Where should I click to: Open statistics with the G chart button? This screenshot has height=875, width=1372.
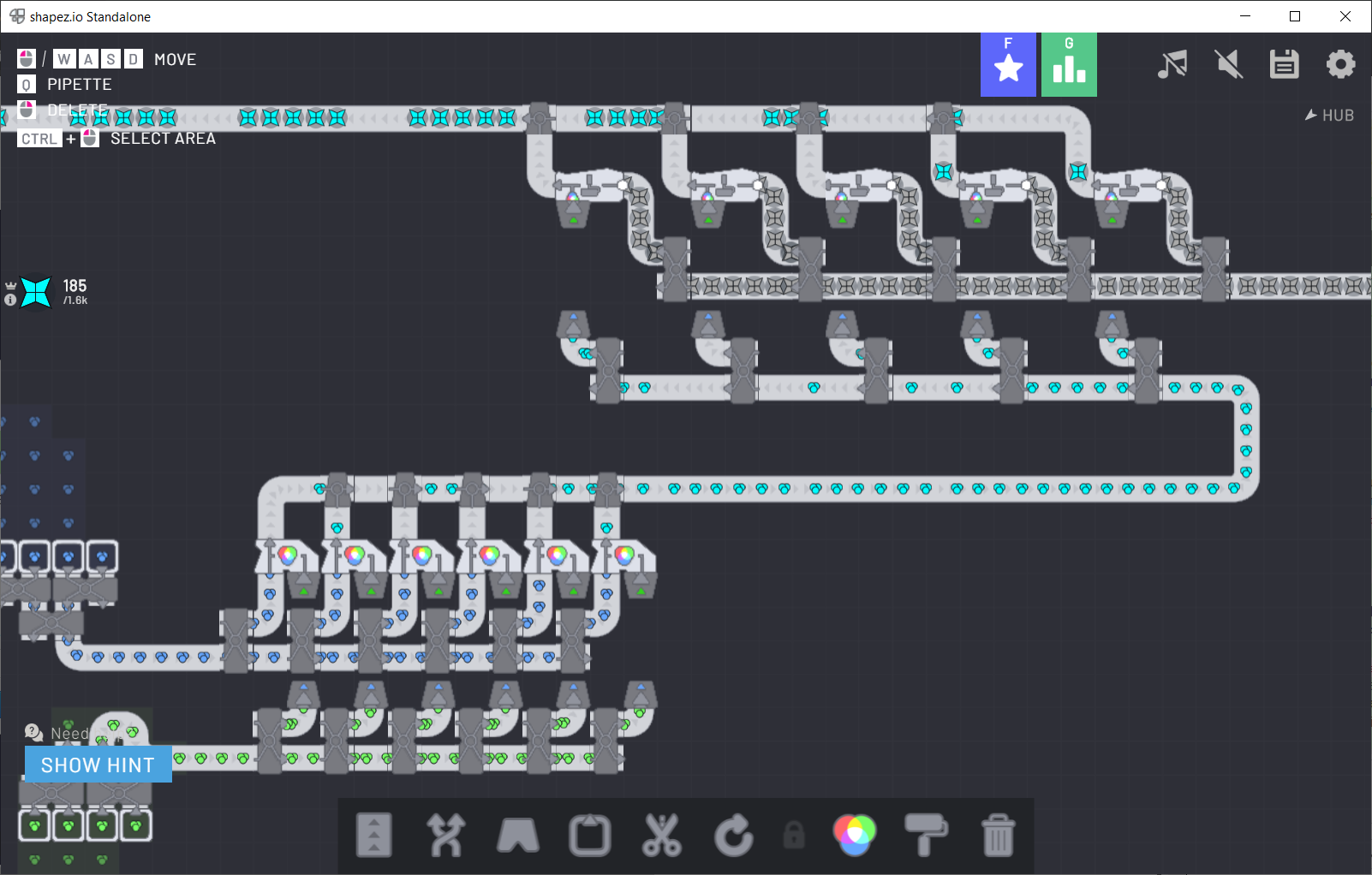1069,64
